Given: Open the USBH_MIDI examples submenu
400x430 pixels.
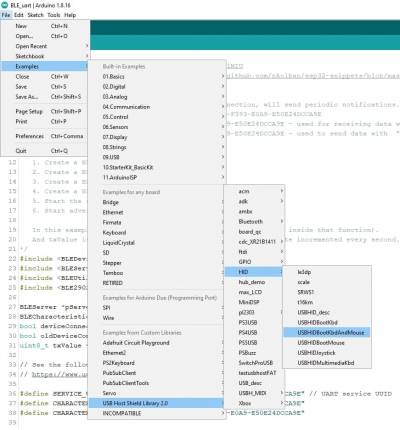Looking at the screenshot, I should 254,393.
